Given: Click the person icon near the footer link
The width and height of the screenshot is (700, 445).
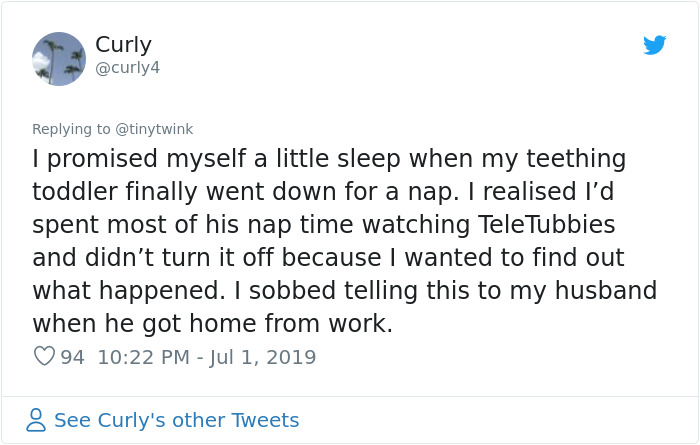Looking at the screenshot, I should (x=36, y=420).
